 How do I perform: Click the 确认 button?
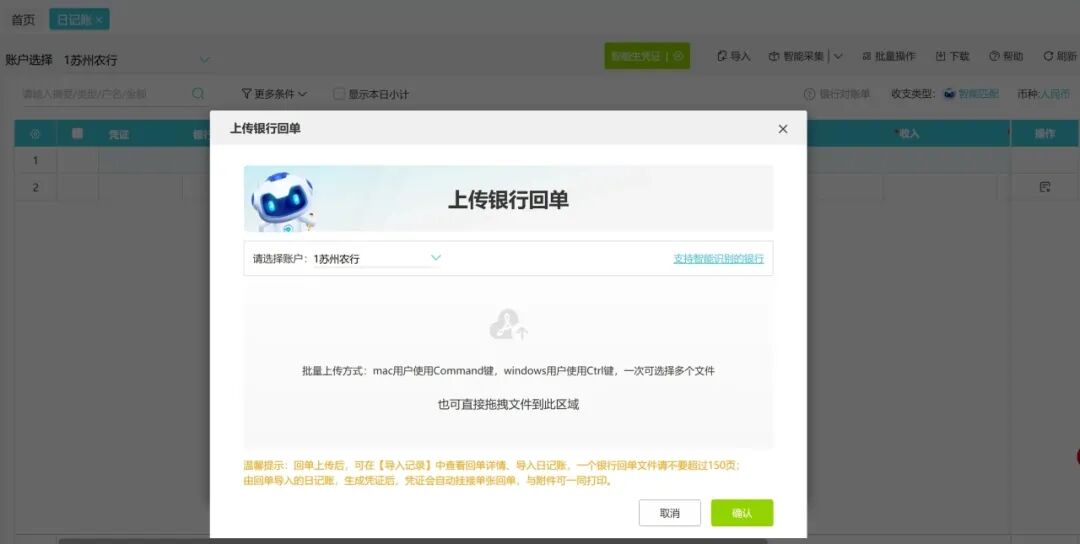(x=742, y=513)
